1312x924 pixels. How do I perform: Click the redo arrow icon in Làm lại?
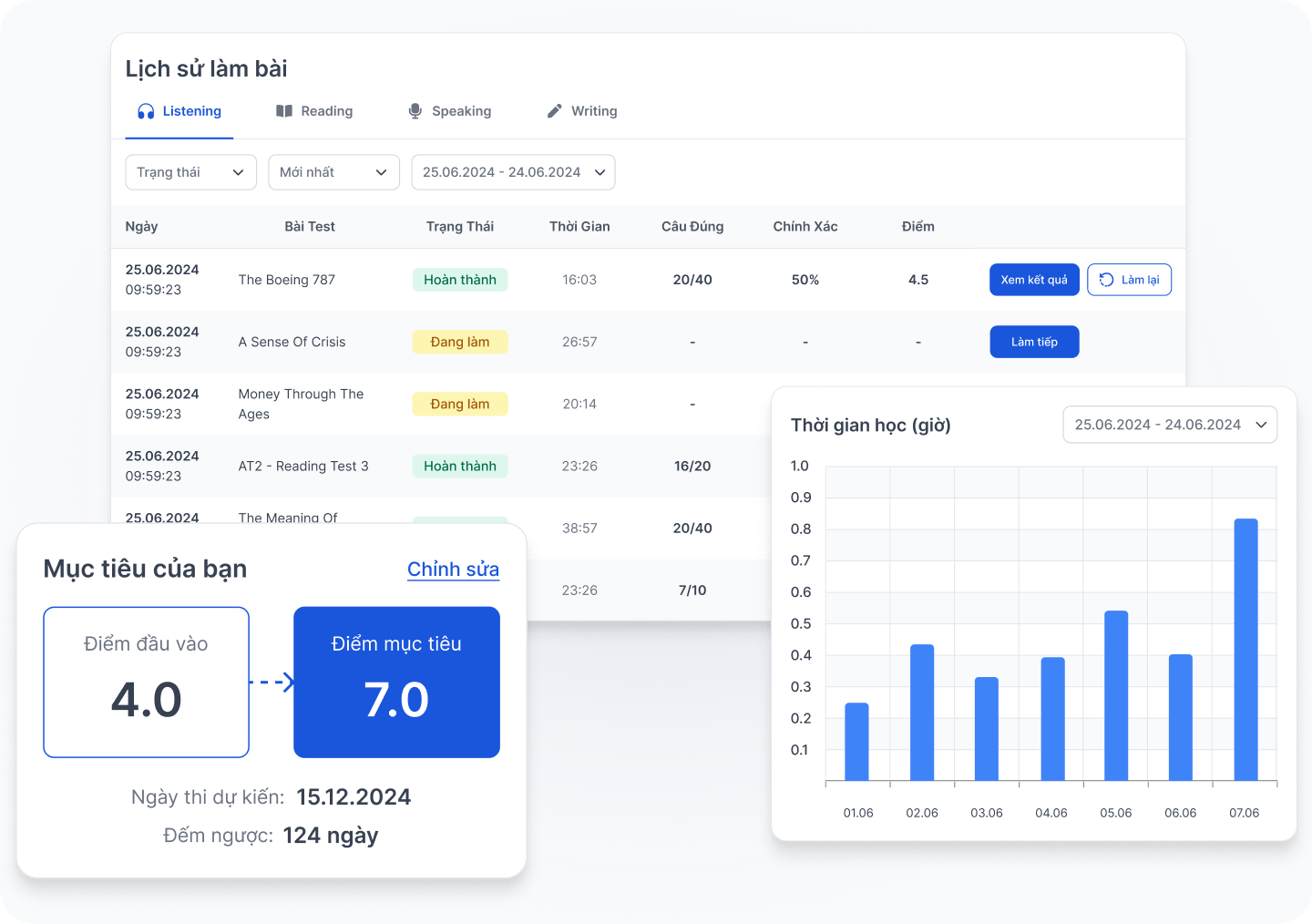click(x=1106, y=280)
